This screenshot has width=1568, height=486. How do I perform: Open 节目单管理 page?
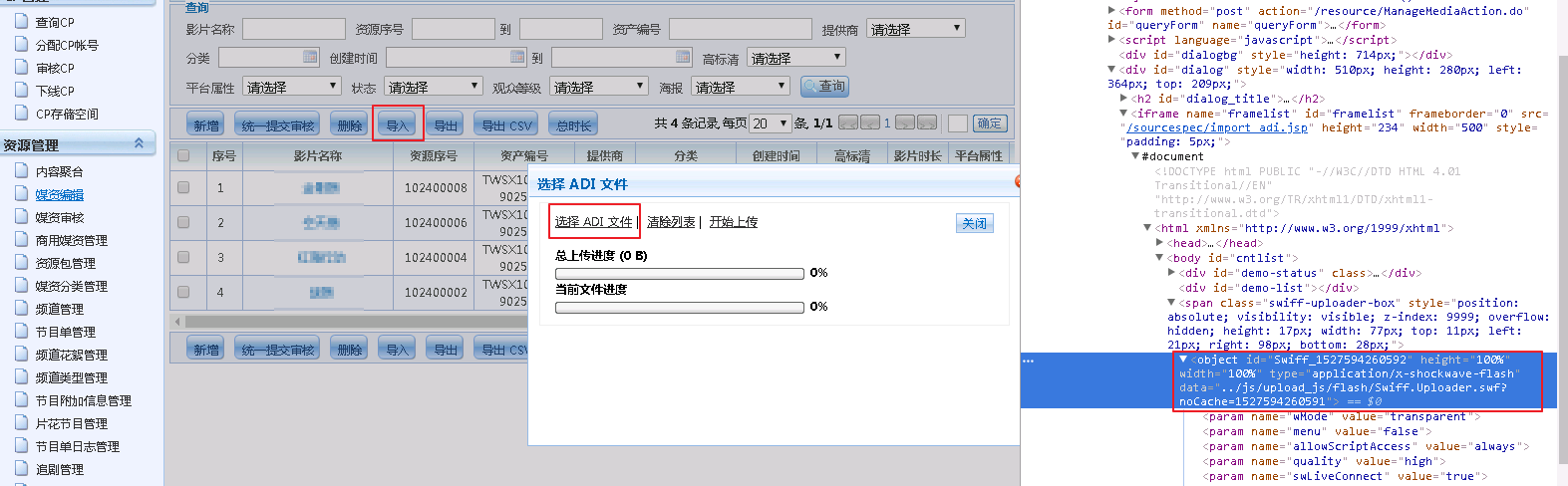pyautogui.click(x=66, y=332)
